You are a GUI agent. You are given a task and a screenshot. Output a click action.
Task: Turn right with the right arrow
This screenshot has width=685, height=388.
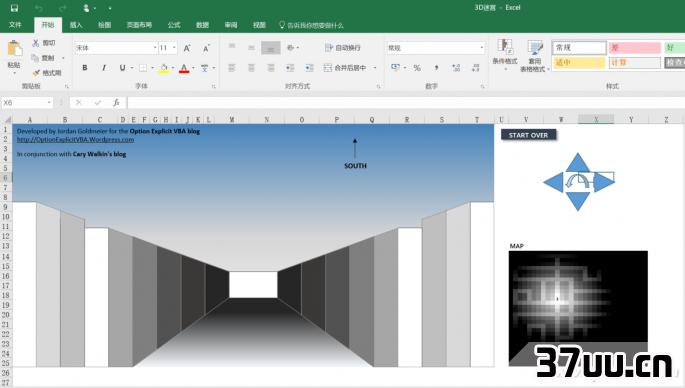[604, 182]
